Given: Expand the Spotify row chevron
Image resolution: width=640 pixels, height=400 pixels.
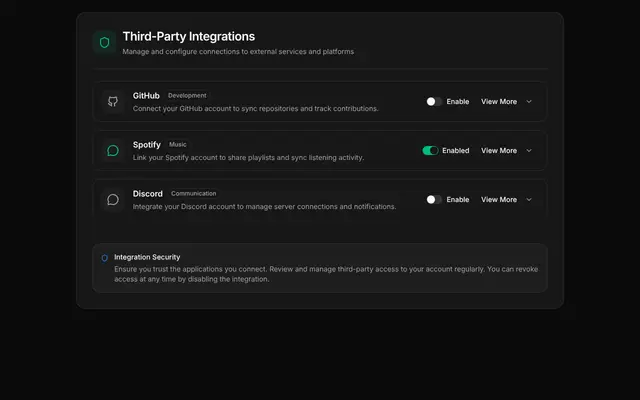Looking at the screenshot, I should tap(529, 151).
